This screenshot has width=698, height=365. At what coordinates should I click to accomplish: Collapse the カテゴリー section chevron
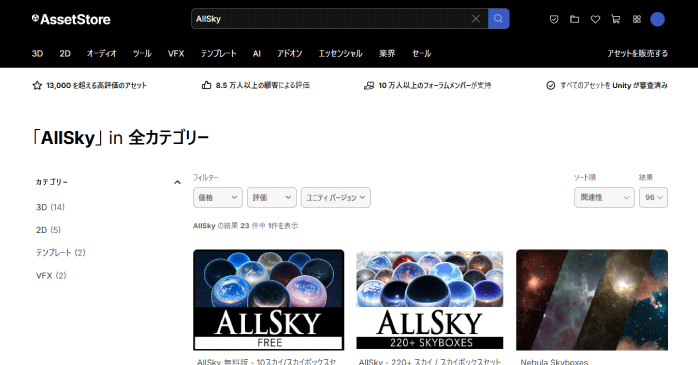(177, 182)
